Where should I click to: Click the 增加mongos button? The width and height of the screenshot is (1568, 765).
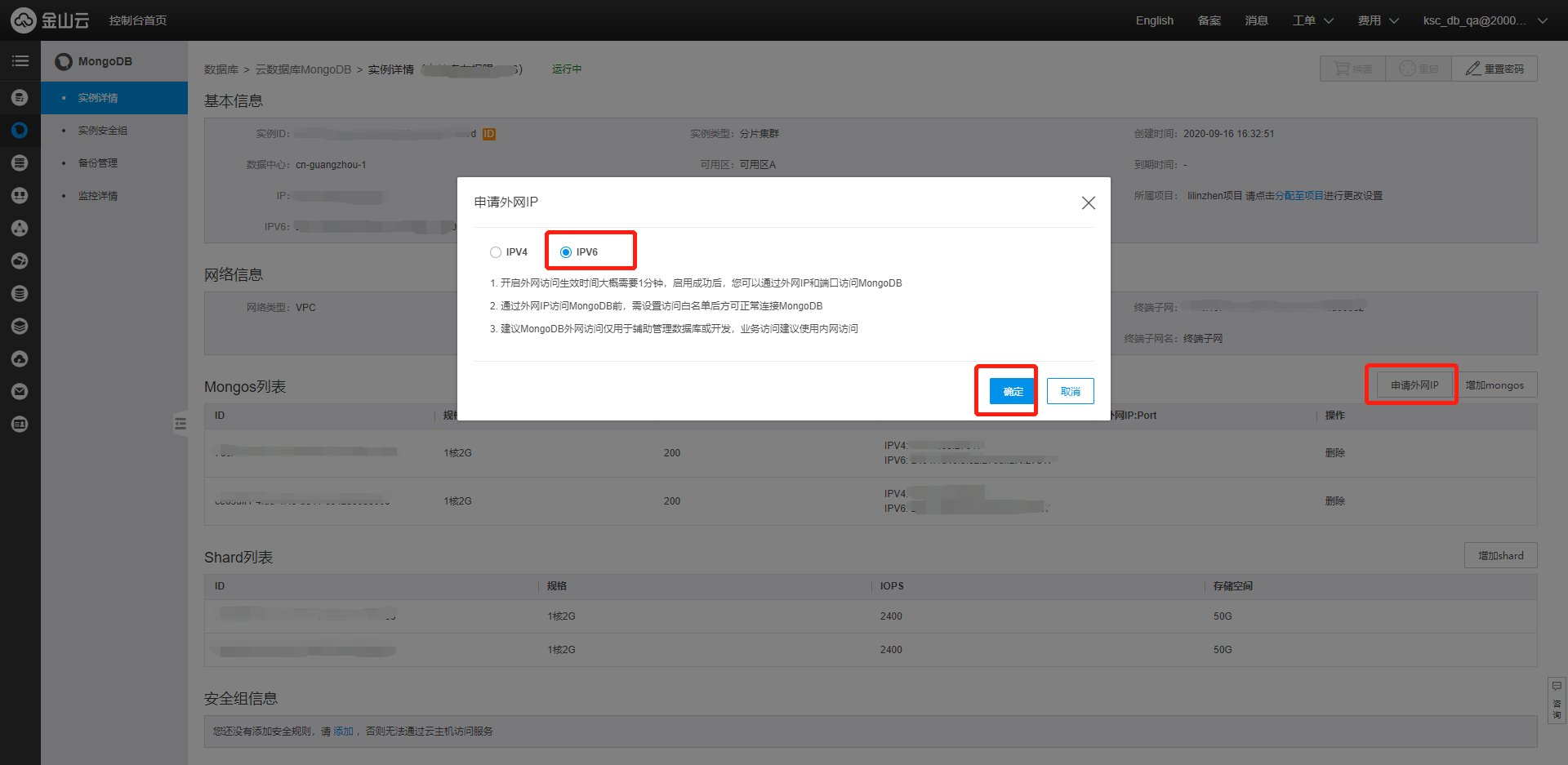[x=1494, y=385]
